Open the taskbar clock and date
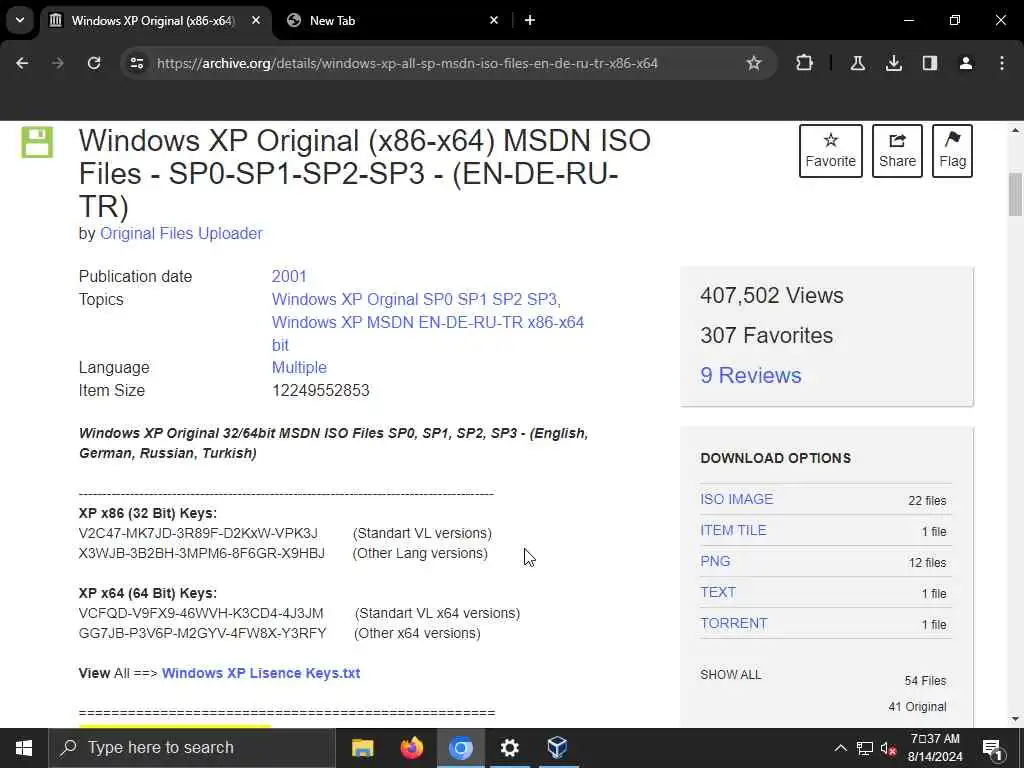The width and height of the screenshot is (1024, 768). pyautogui.click(x=935, y=748)
